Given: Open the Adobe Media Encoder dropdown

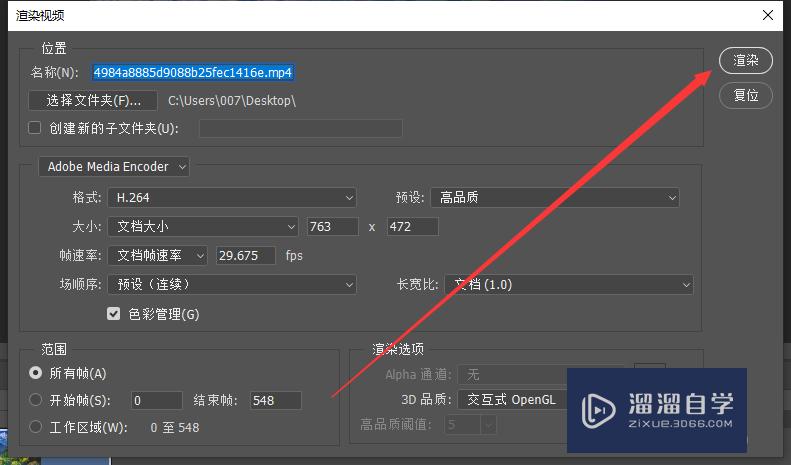Looking at the screenshot, I should (114, 166).
